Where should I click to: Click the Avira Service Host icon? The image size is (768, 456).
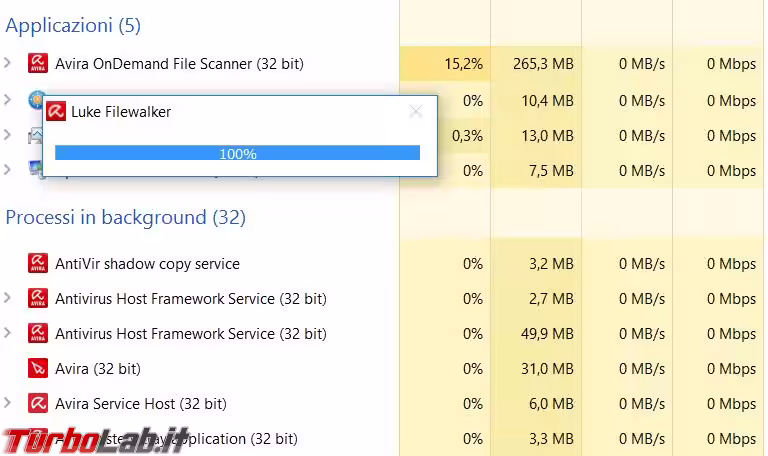pyautogui.click(x=38, y=404)
